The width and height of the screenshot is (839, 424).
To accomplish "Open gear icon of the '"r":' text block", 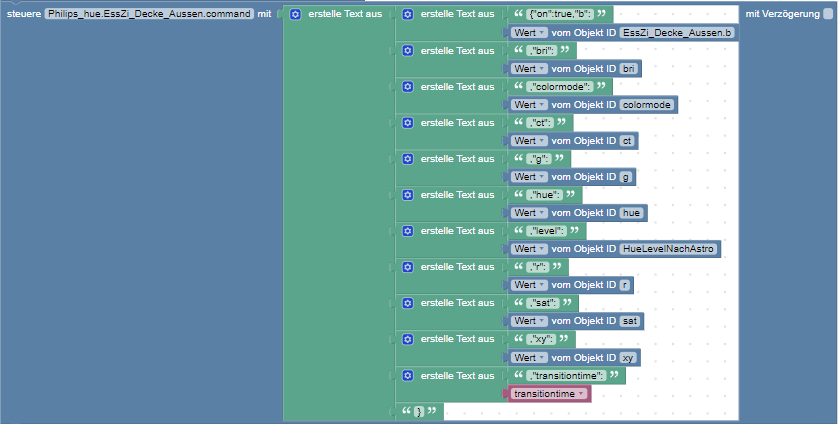I will [408, 267].
